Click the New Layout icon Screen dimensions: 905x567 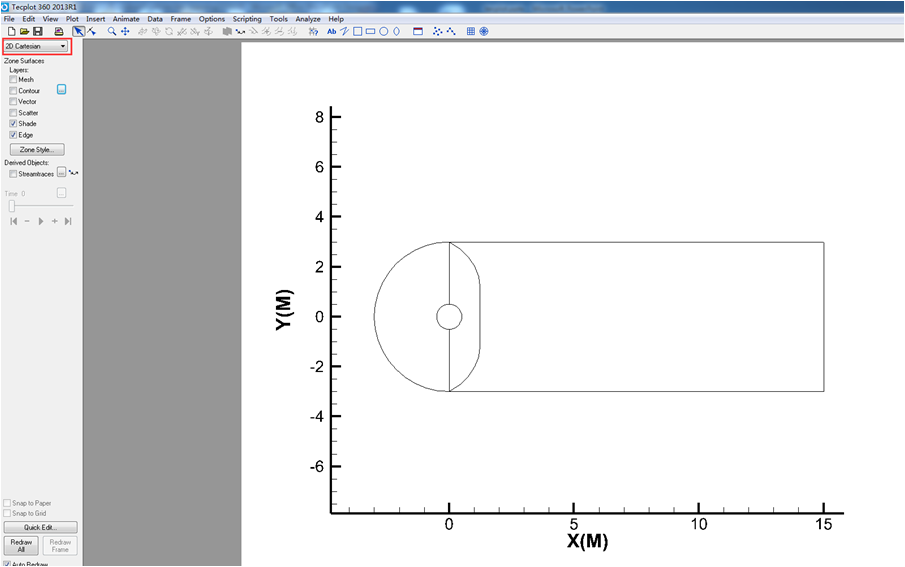pos(11,31)
